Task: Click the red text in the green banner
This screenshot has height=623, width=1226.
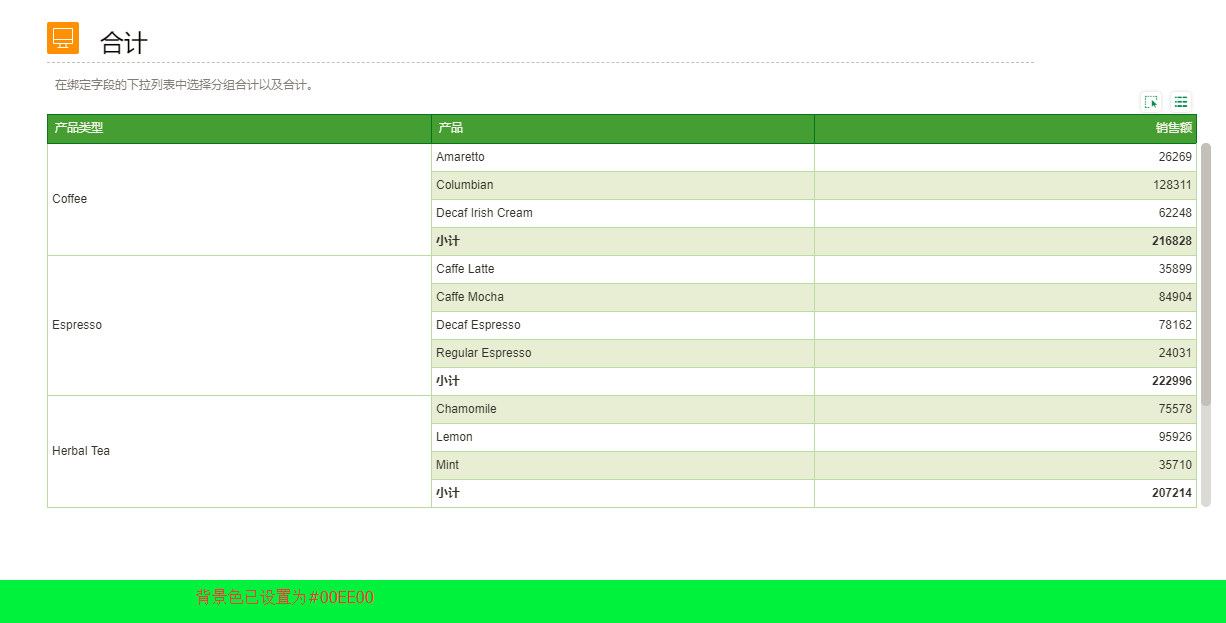Action: 284,598
